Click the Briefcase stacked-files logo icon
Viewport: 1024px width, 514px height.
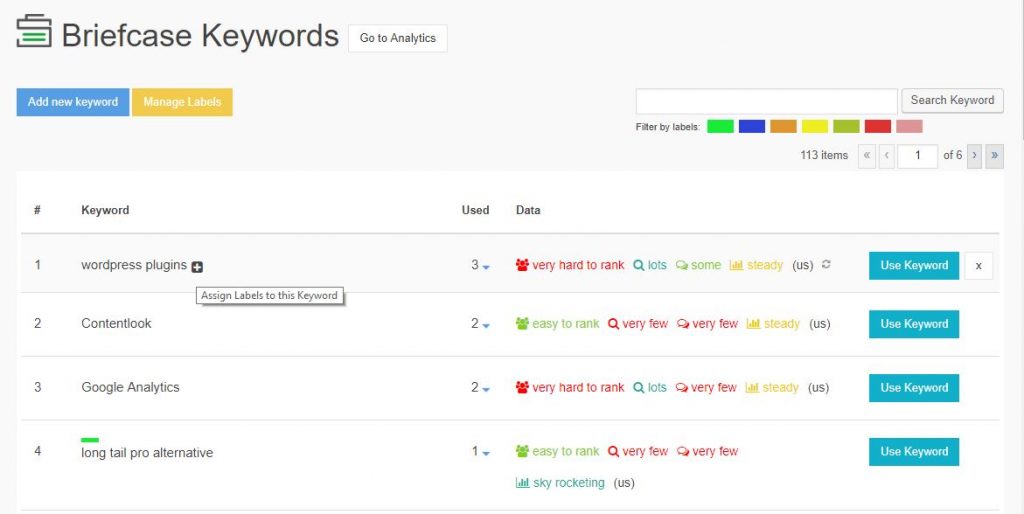34,31
